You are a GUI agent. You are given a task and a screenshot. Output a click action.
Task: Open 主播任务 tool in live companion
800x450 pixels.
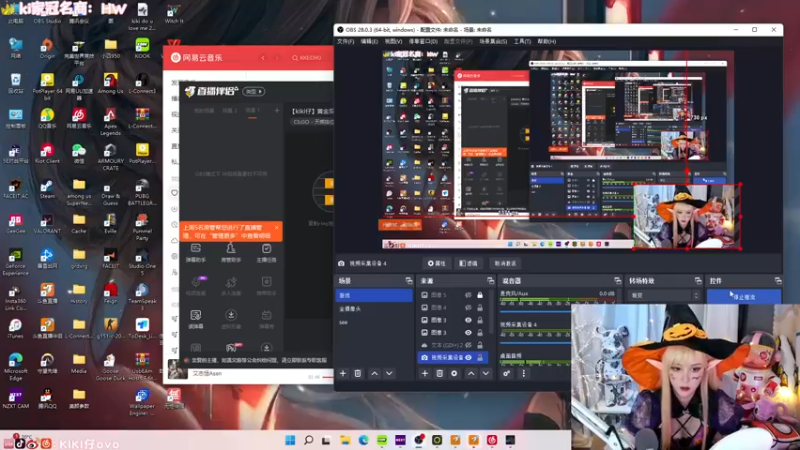(266, 253)
